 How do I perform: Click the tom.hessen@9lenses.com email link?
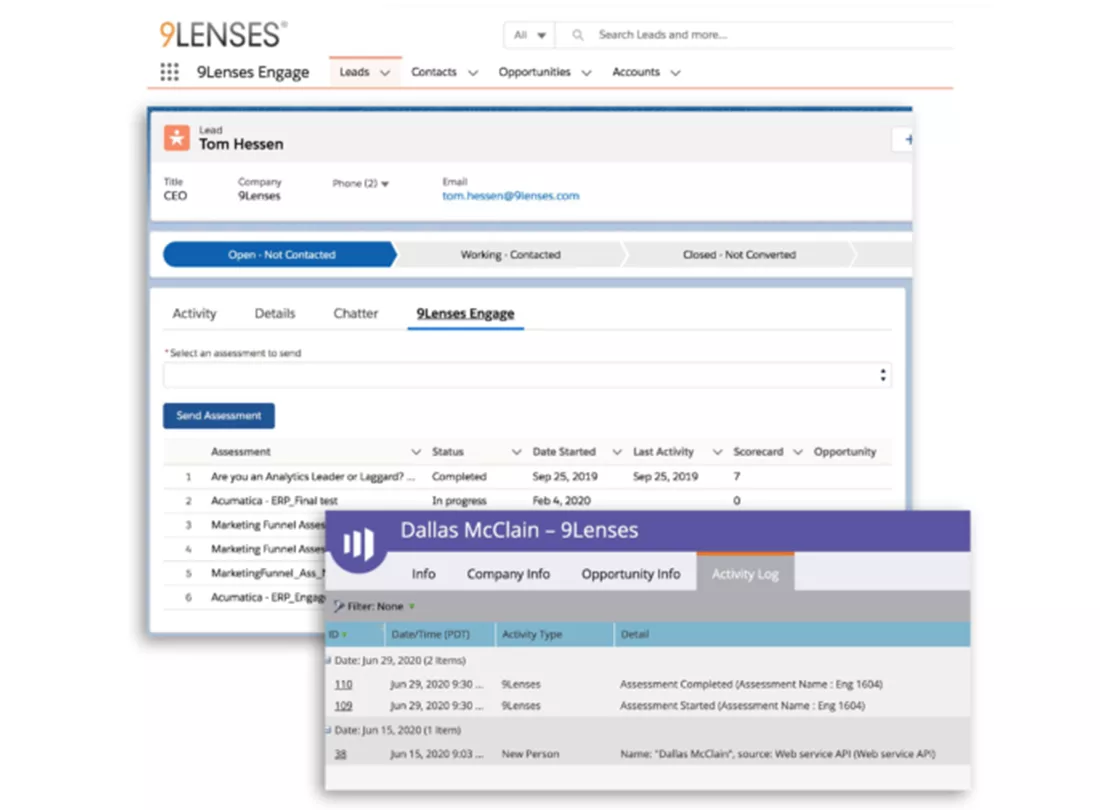pos(511,196)
